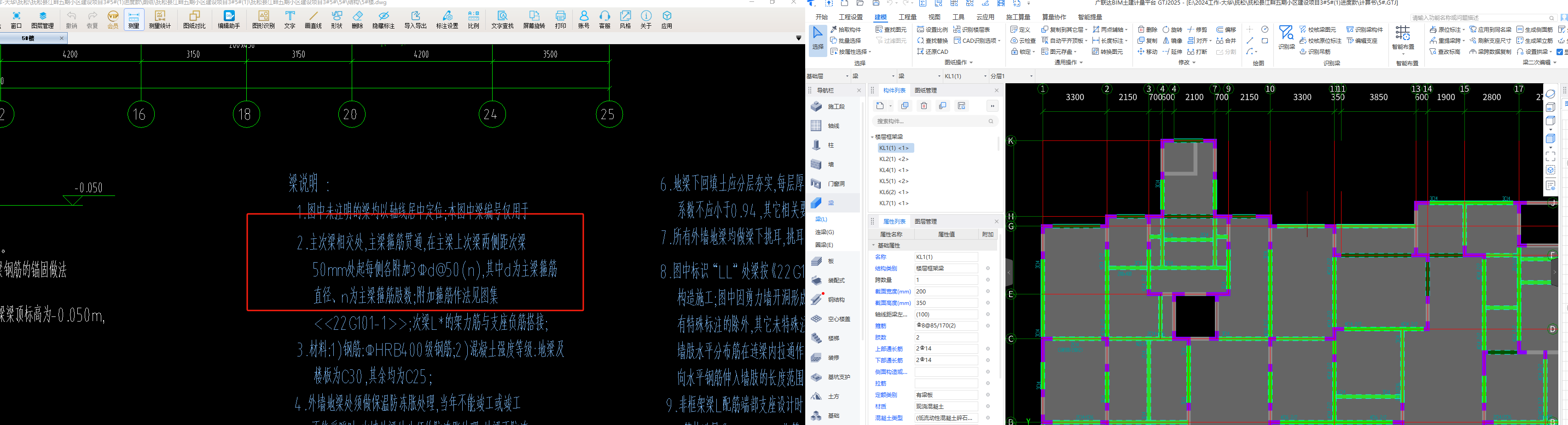This screenshot has height=425, width=1568.
Task: Print drawing with 打印 icon
Action: tap(561, 19)
